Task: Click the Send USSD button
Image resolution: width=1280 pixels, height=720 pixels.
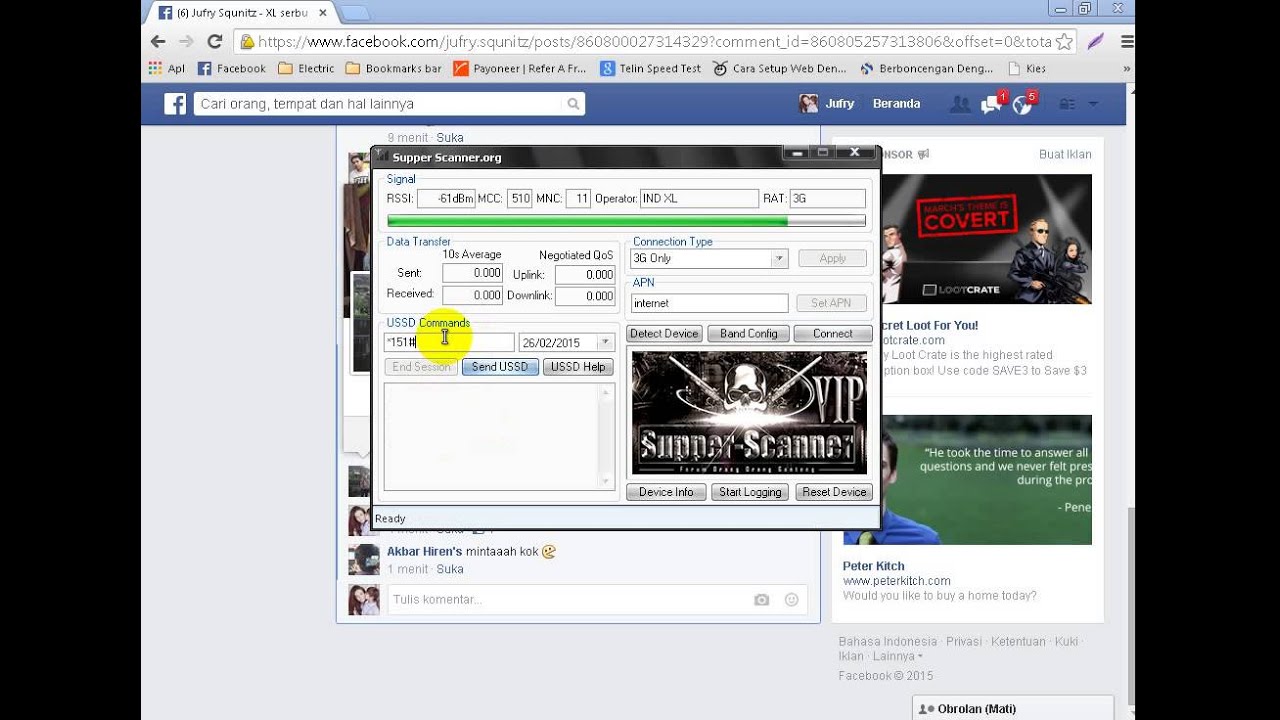Action: click(x=500, y=367)
